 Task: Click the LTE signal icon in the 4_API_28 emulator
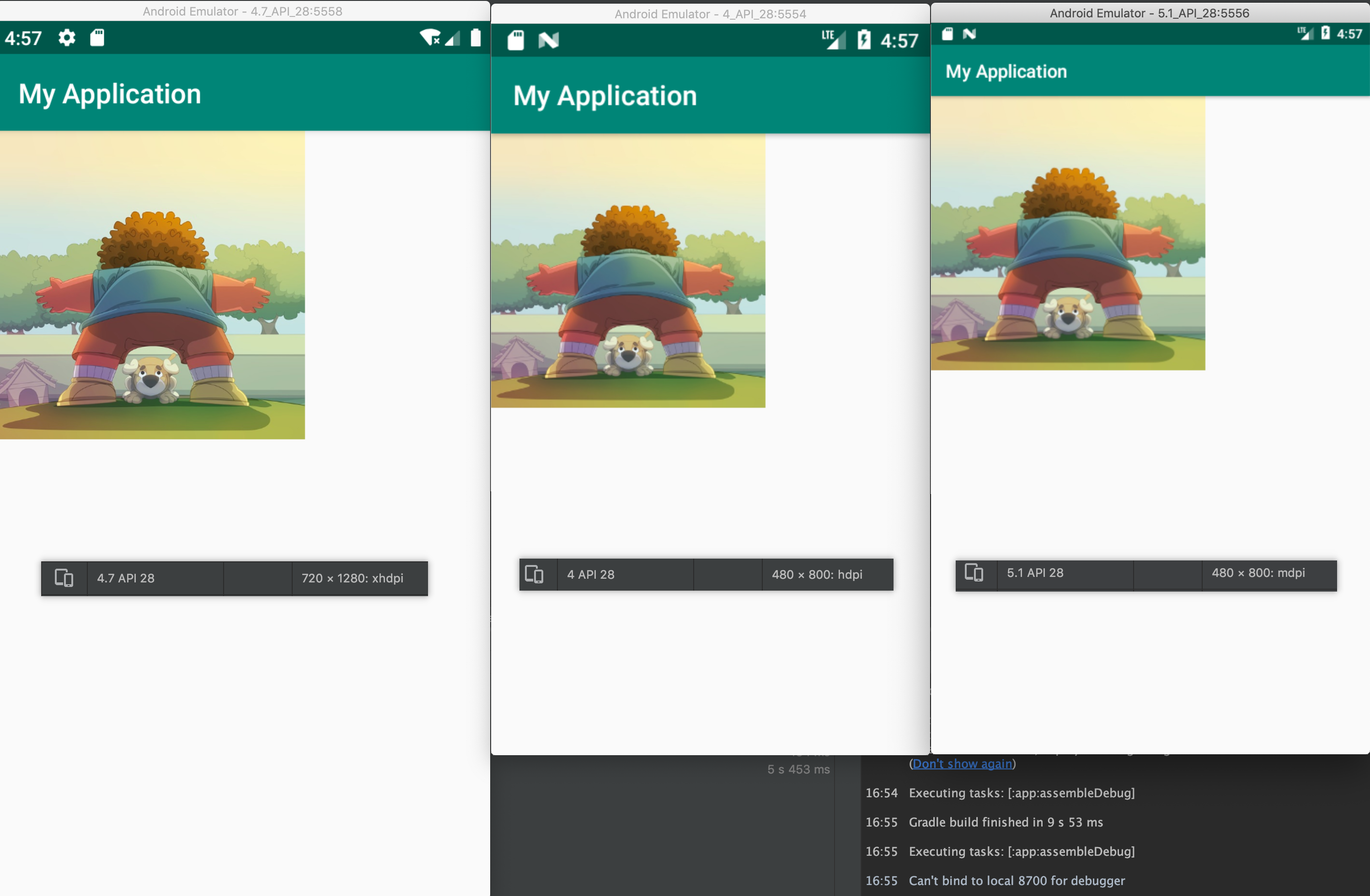[834, 40]
